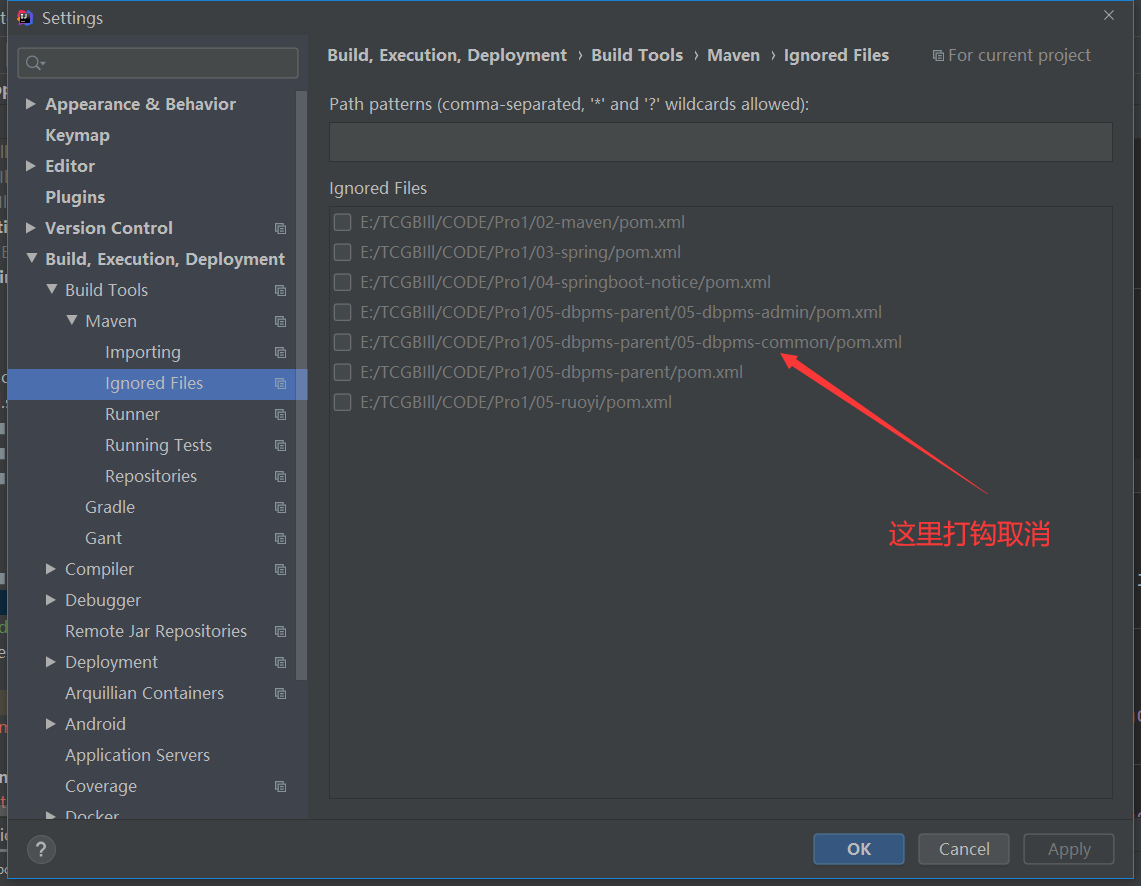Click project-level icon beside Gradle

click(x=280, y=507)
